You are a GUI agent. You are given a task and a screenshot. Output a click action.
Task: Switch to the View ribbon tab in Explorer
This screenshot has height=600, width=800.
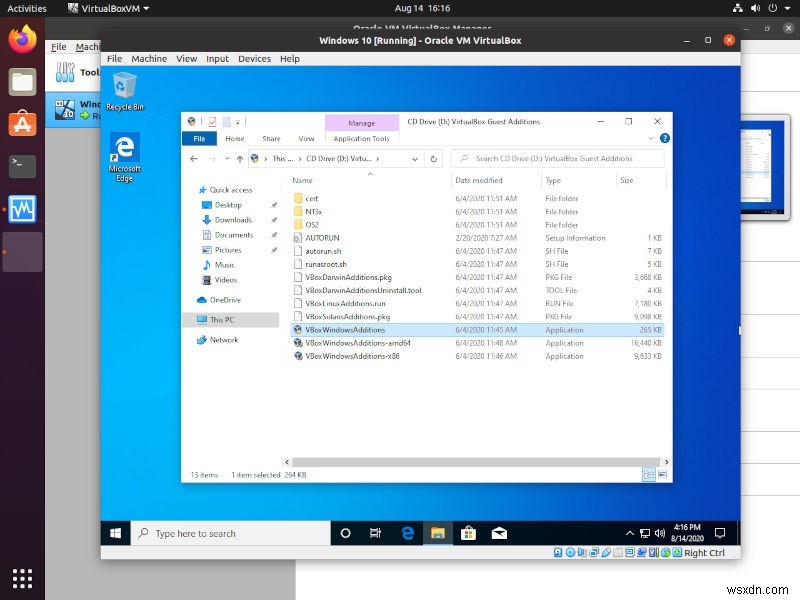coord(307,139)
